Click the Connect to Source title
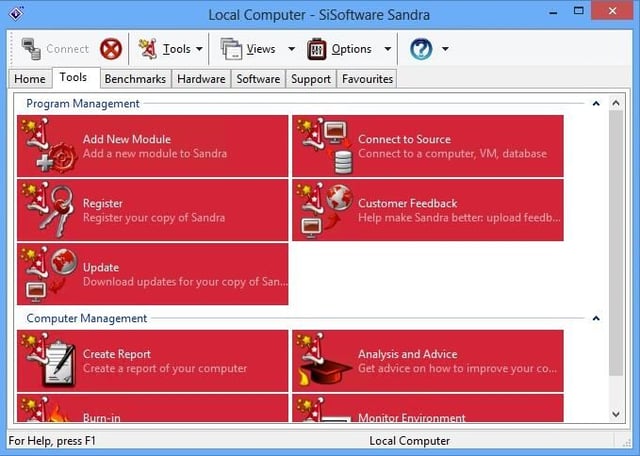 (404, 139)
